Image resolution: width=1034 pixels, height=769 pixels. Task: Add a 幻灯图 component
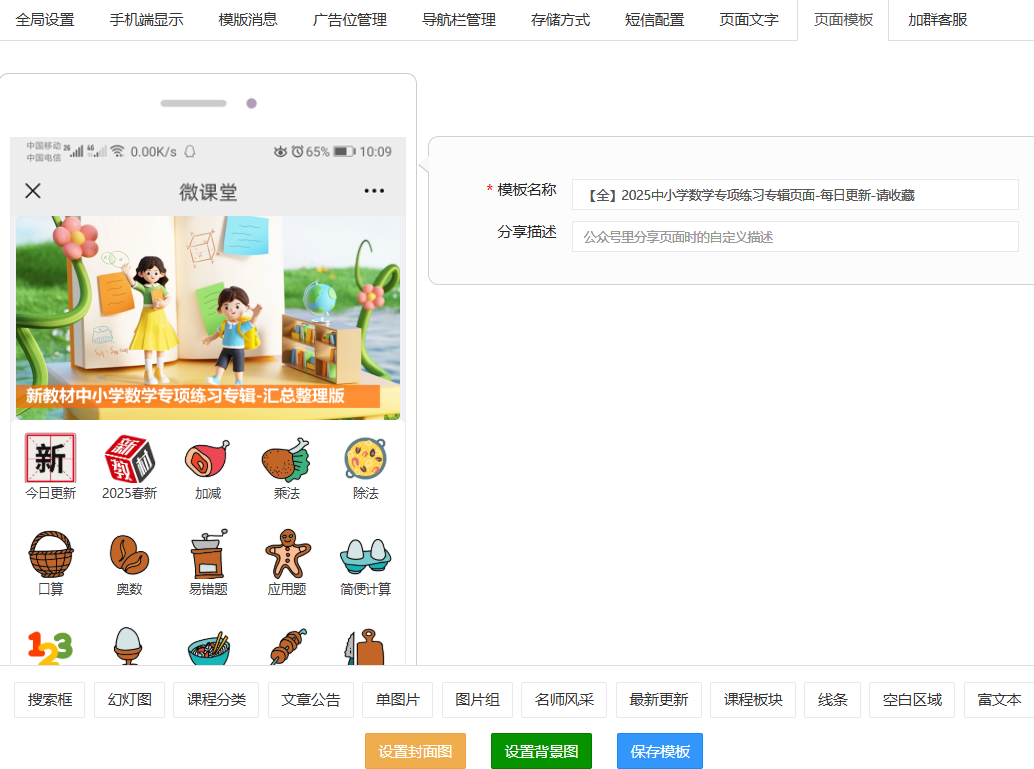tap(130, 700)
